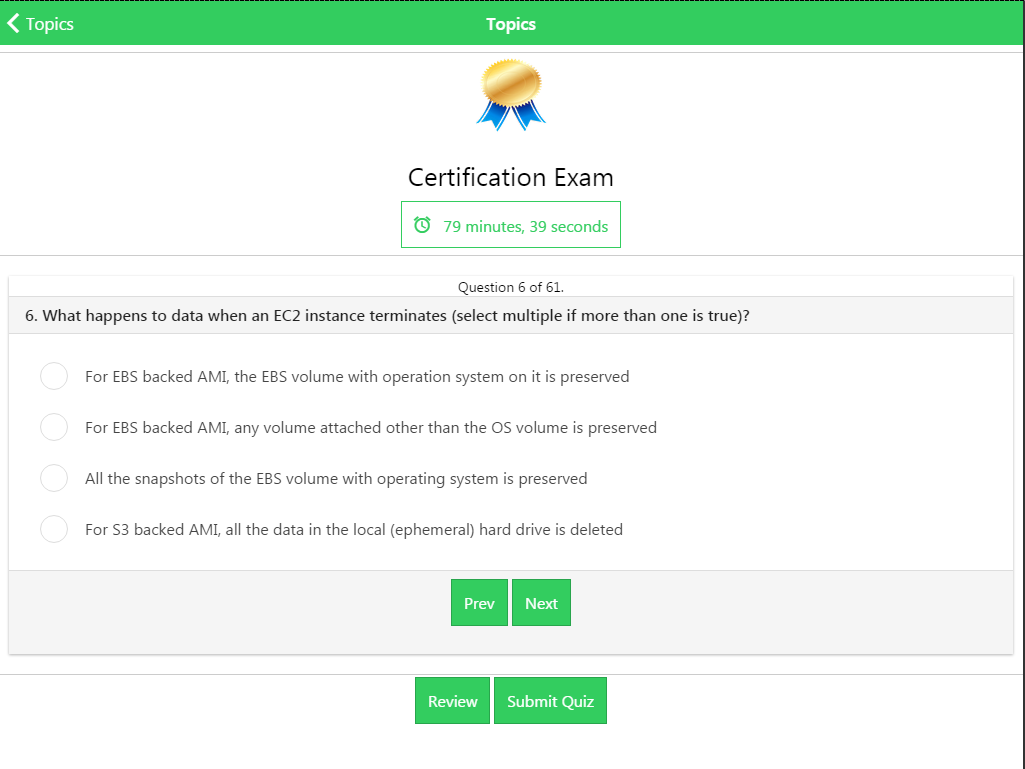
Task: Advance using the Next button
Action: point(541,603)
